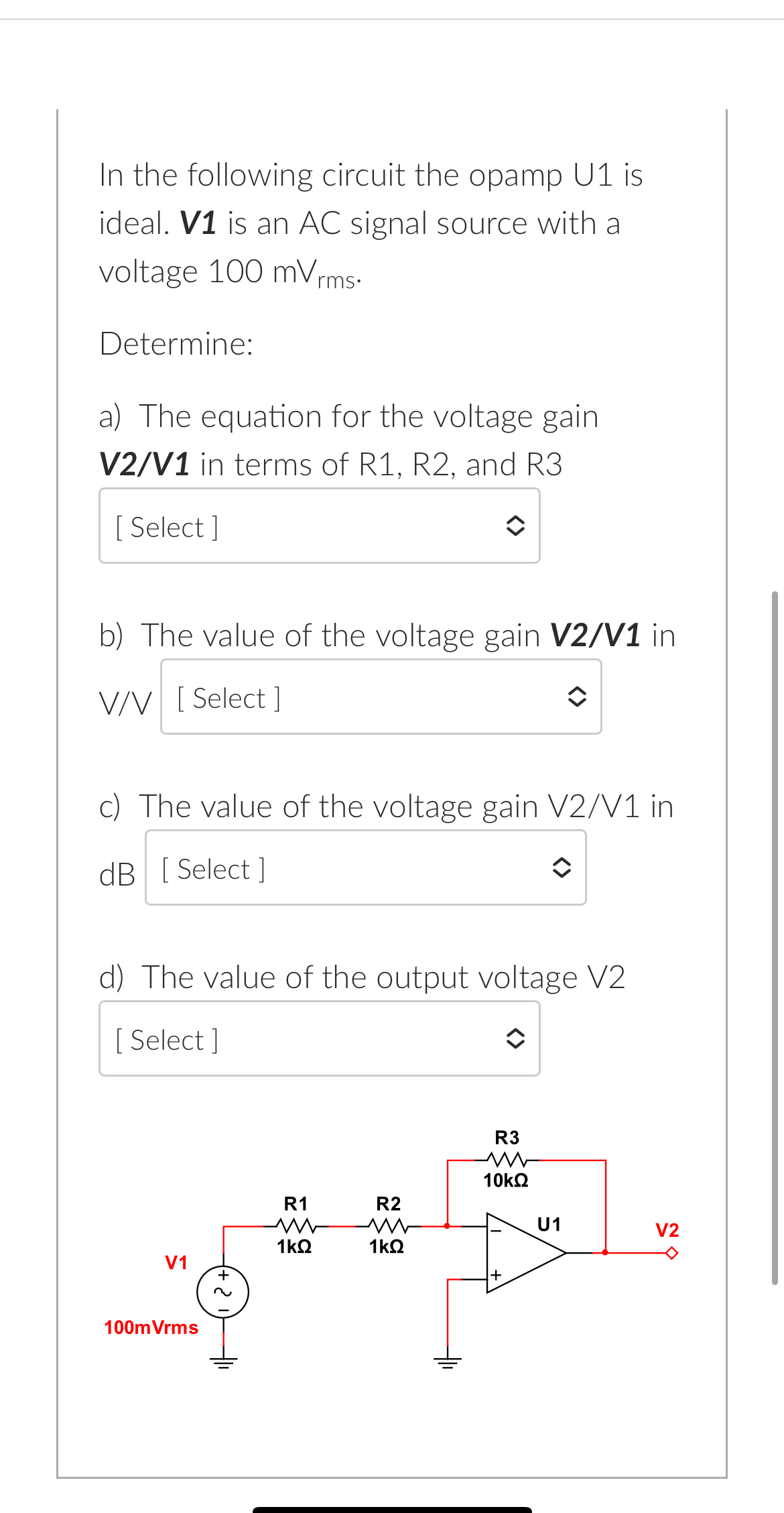Expand the chevron on part b's Select box
The image size is (784, 1513).
click(578, 697)
